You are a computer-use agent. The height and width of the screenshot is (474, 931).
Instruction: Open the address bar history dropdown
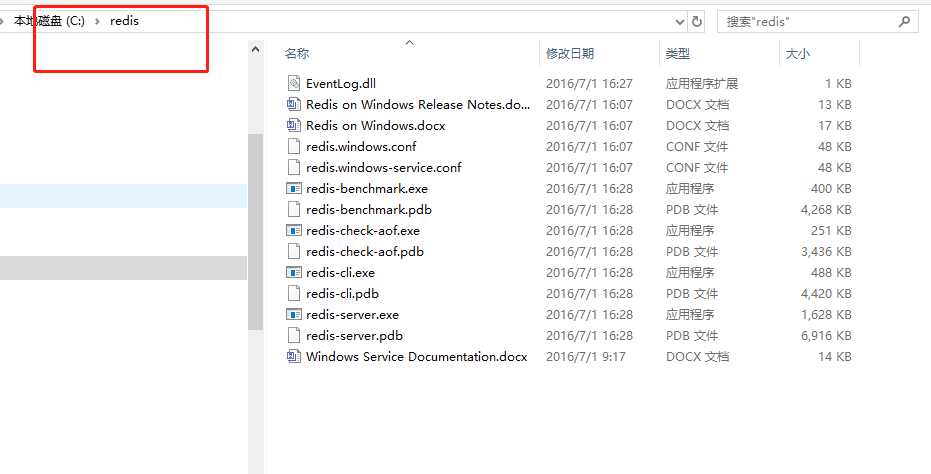(x=680, y=21)
